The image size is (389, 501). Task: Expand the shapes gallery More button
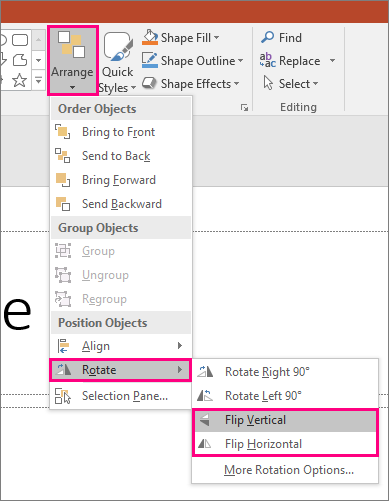(x=39, y=80)
